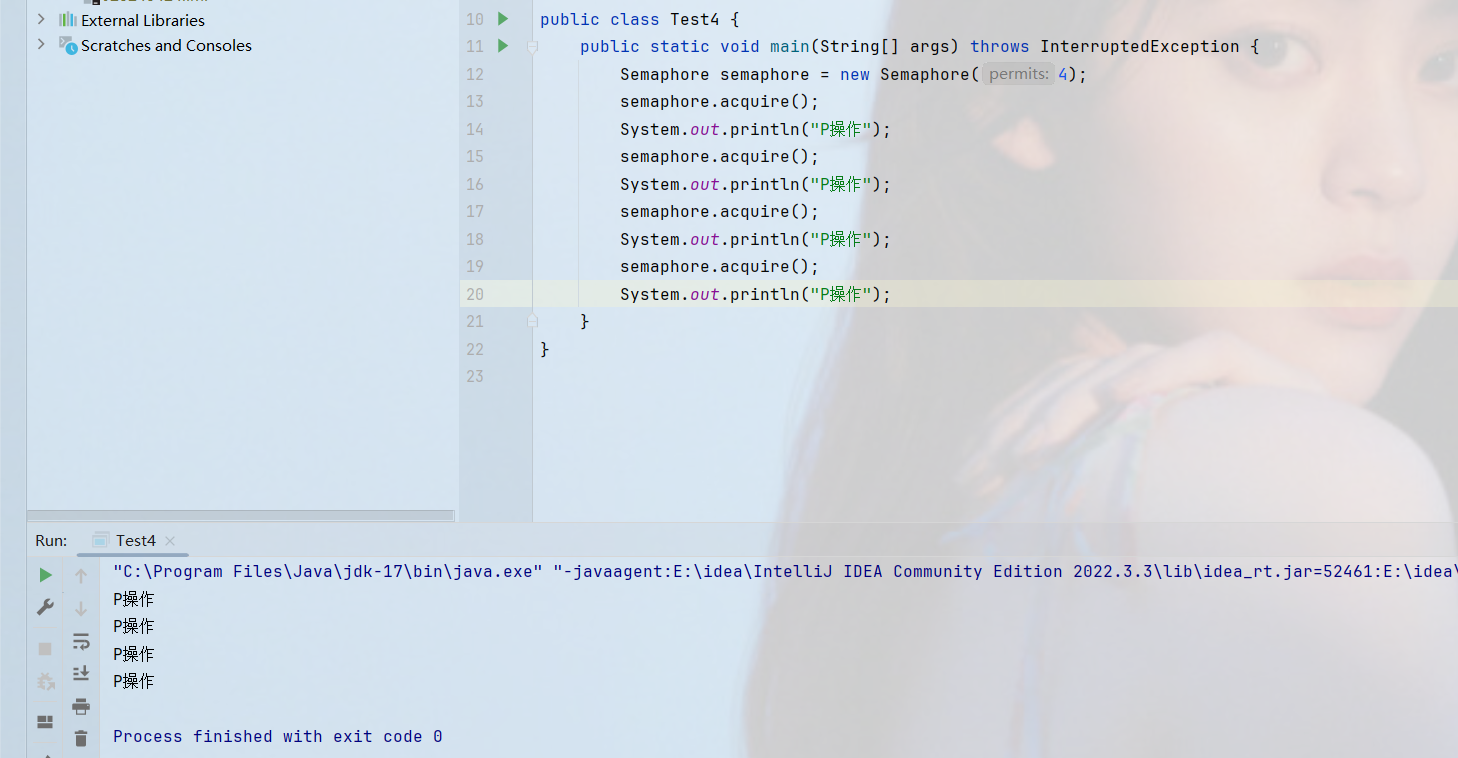The width and height of the screenshot is (1458, 758).
Task: Click 'throws' keyword on line 11
Action: (1000, 46)
